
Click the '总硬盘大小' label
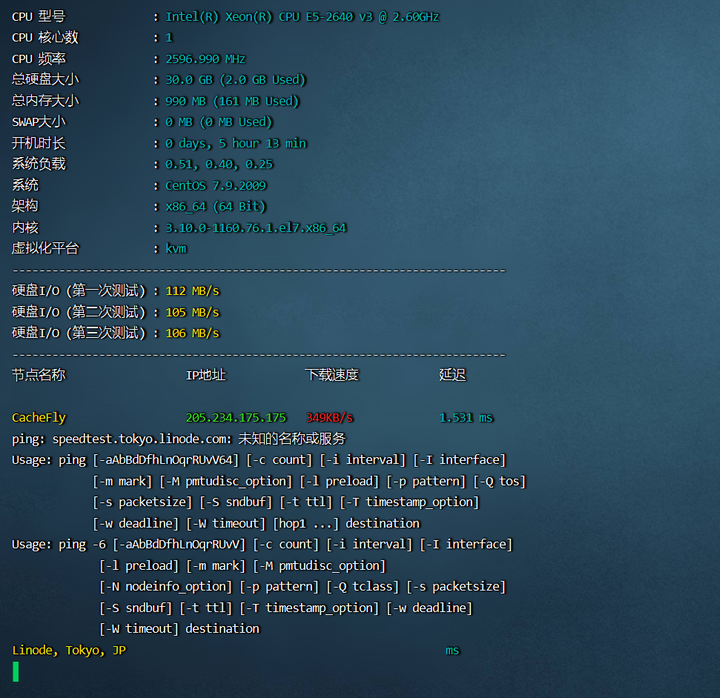45,79
